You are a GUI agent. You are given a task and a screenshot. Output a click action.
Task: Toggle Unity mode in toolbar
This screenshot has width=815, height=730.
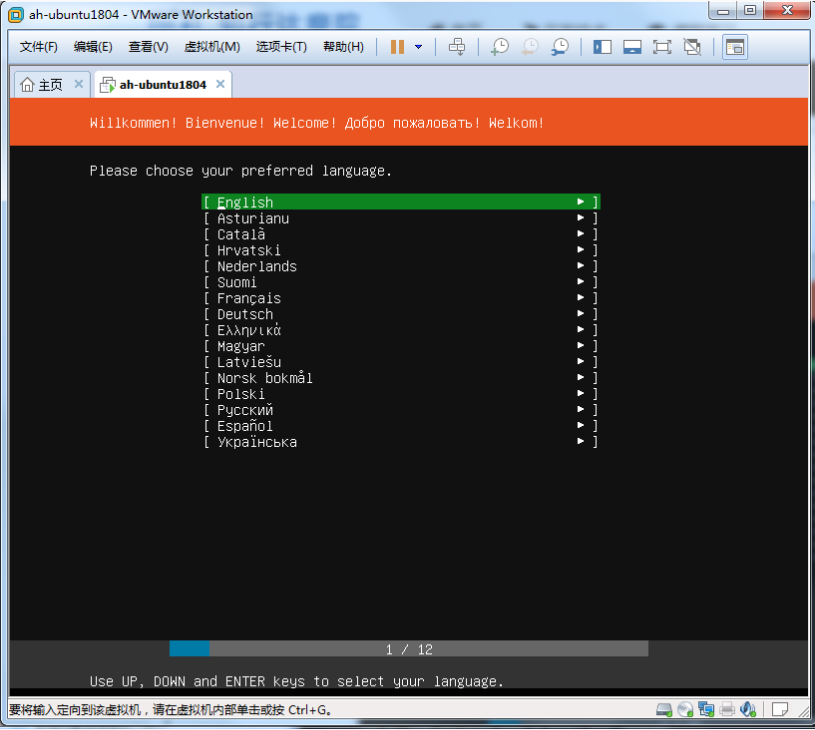(x=692, y=47)
